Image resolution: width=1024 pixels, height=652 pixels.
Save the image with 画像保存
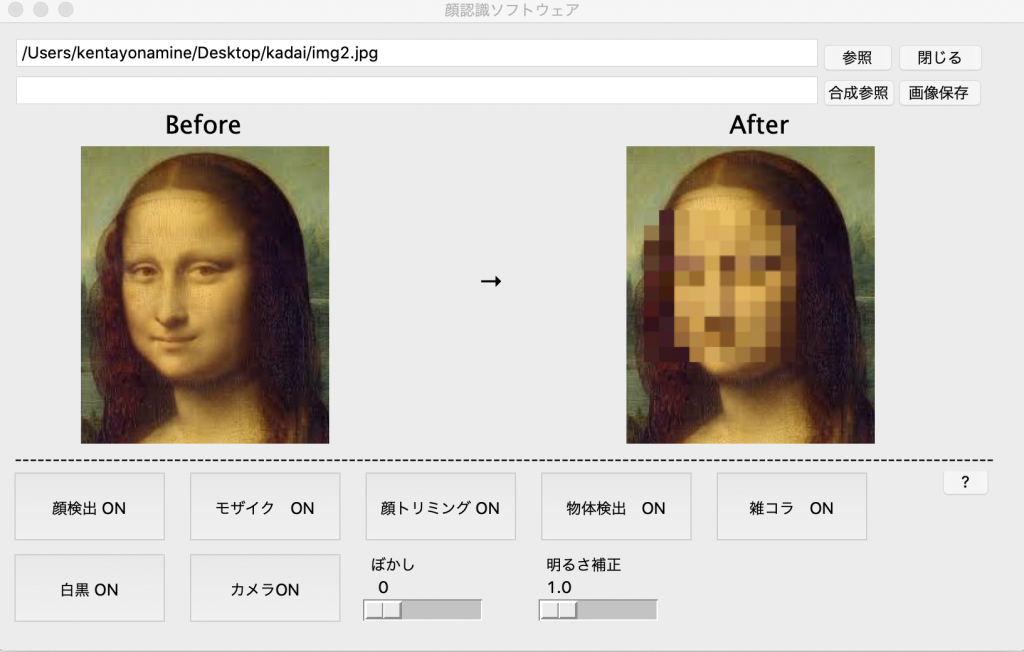(939, 93)
